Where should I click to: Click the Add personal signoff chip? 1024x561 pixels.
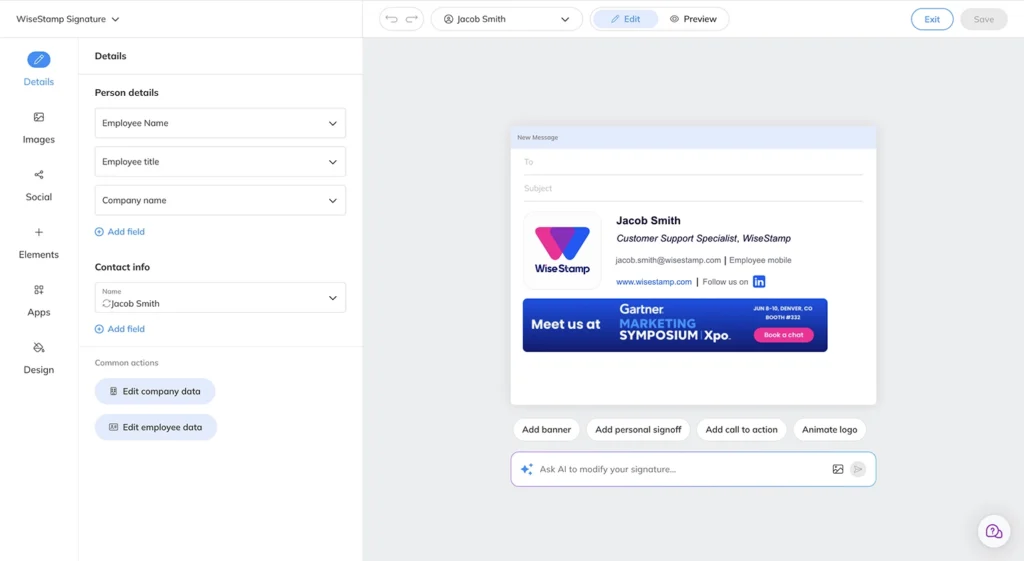tap(638, 430)
